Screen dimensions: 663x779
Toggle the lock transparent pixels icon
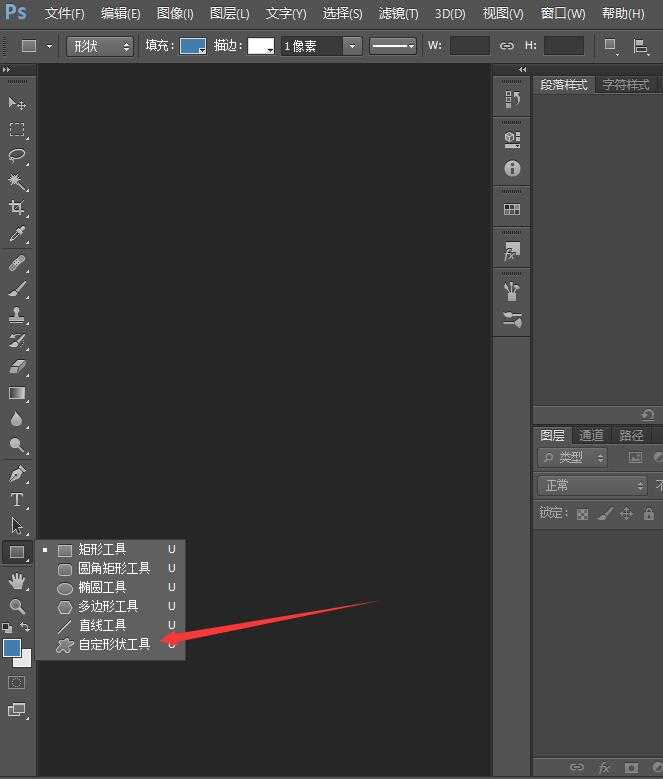[583, 514]
